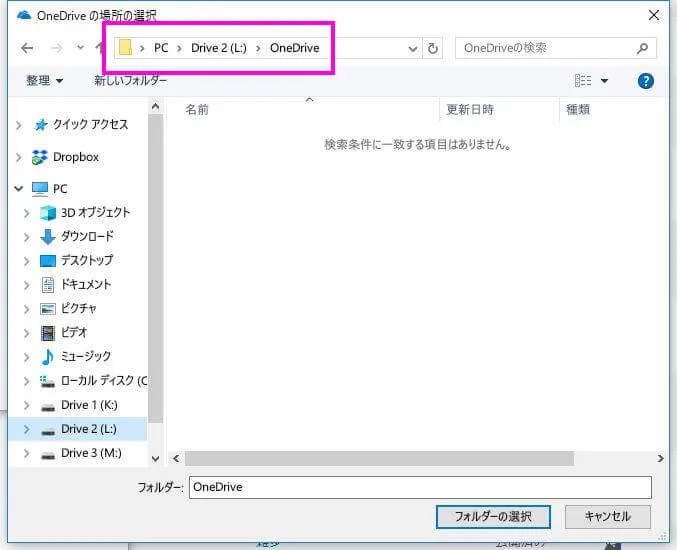Open the view options dropdown arrow
The image size is (677, 550).
pyautogui.click(x=604, y=81)
